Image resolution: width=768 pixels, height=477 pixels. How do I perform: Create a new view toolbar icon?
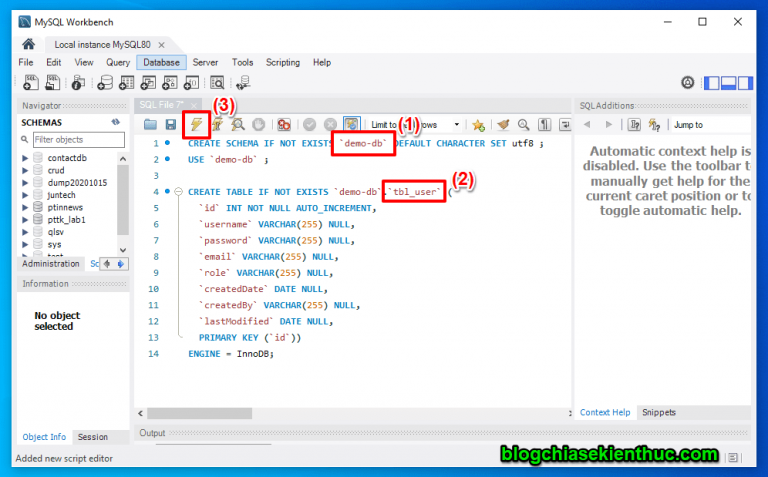(148, 83)
